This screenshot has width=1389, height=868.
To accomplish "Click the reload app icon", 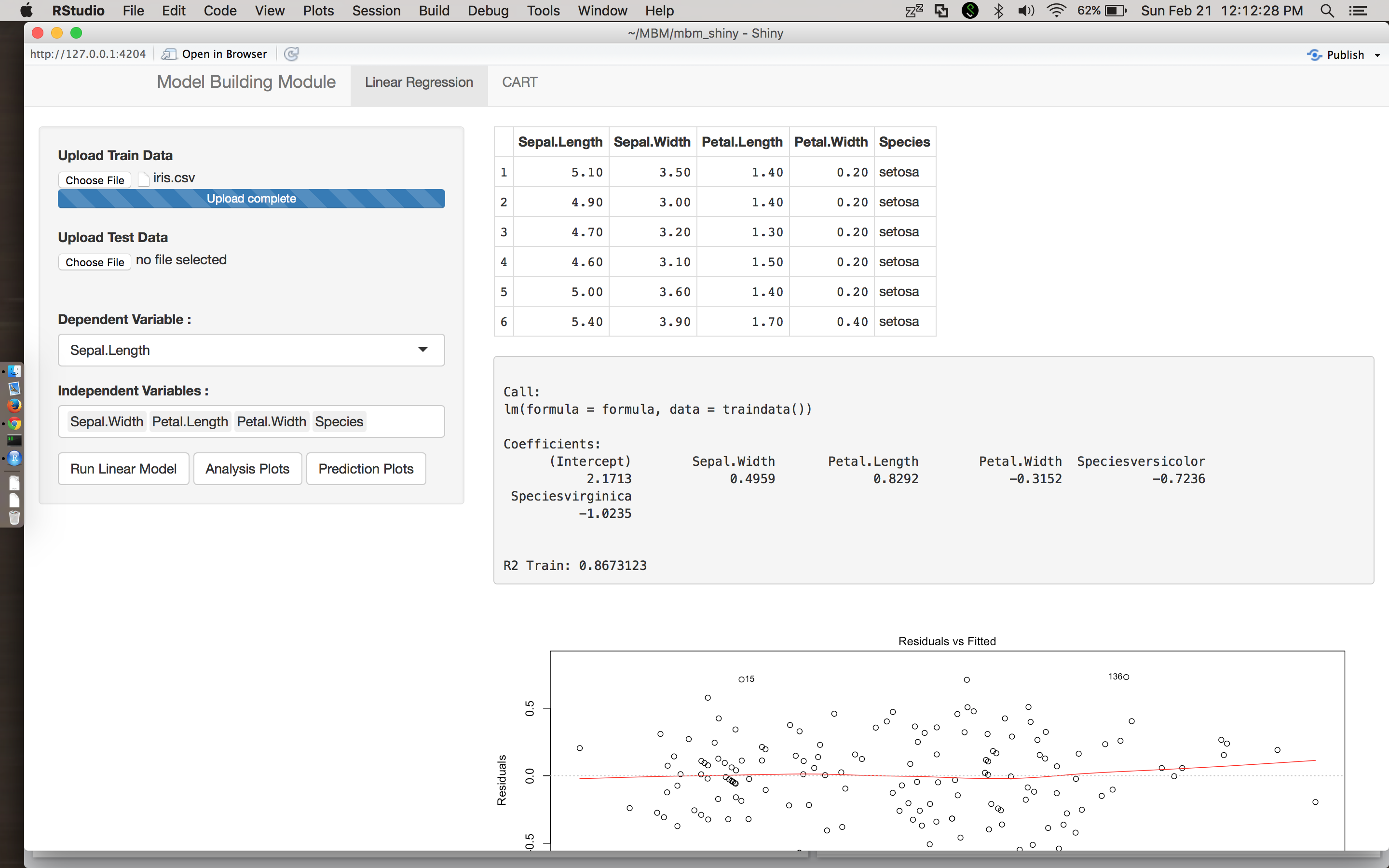I will (x=292, y=54).
